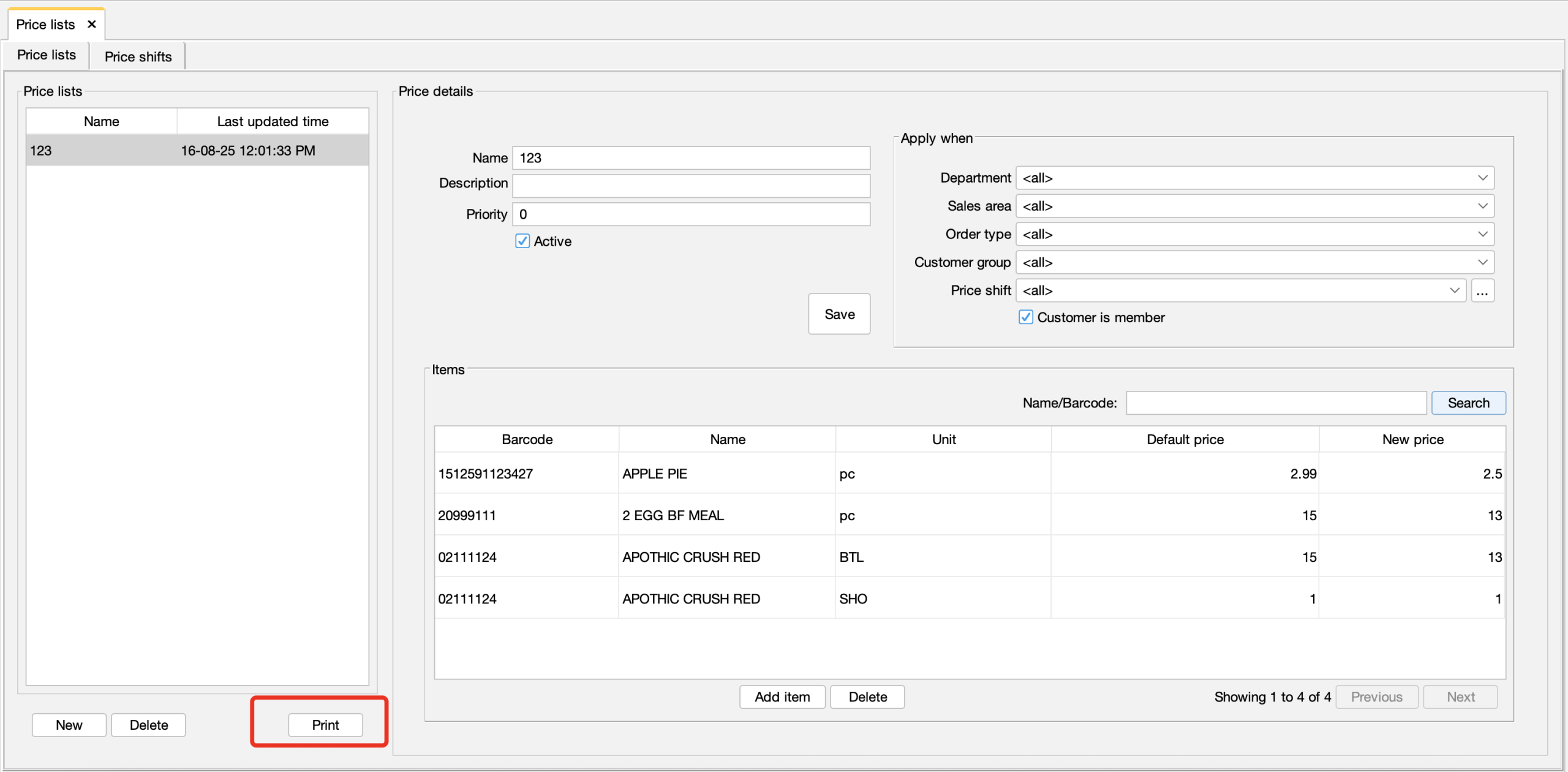Click the Add item button
Screen dimensions: 1568x772
pyautogui.click(x=782, y=697)
